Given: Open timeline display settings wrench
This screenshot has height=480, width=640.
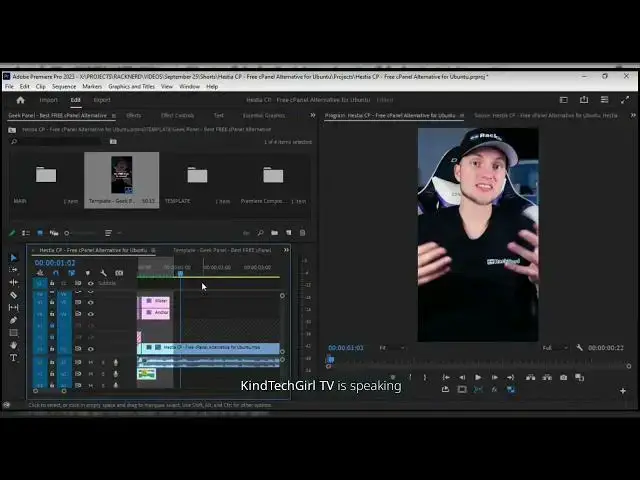Looking at the screenshot, I should pyautogui.click(x=103, y=273).
